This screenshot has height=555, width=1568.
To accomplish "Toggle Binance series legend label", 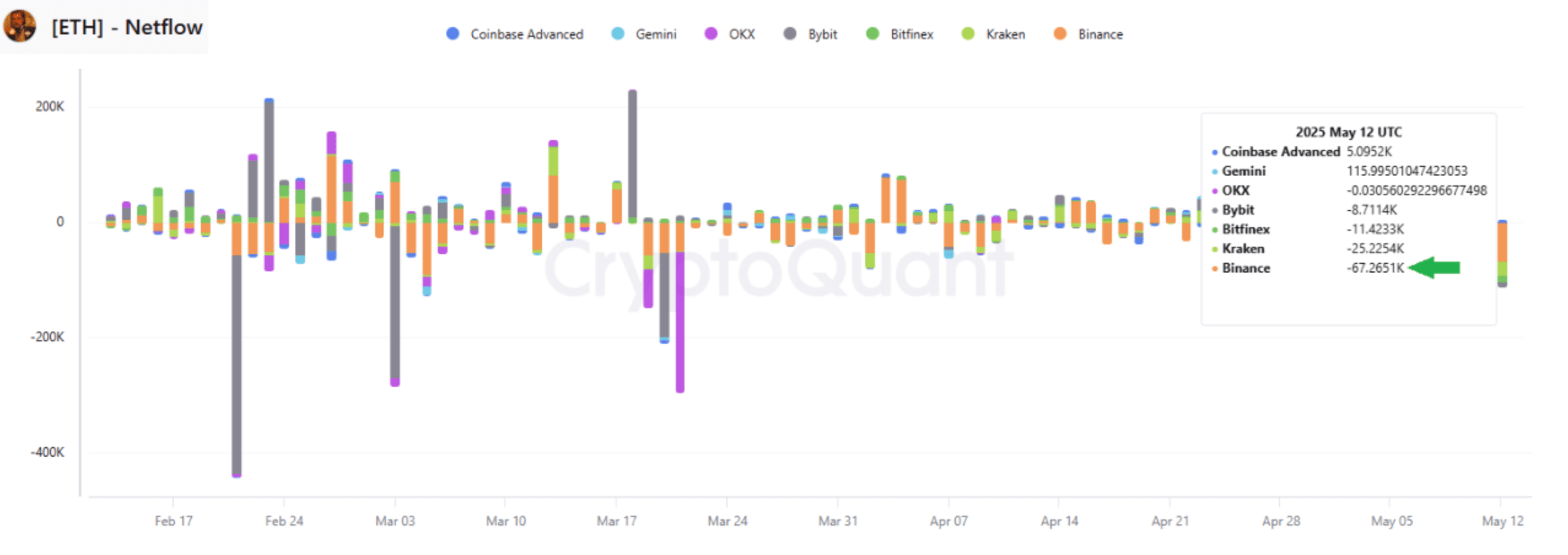I will (1100, 34).
